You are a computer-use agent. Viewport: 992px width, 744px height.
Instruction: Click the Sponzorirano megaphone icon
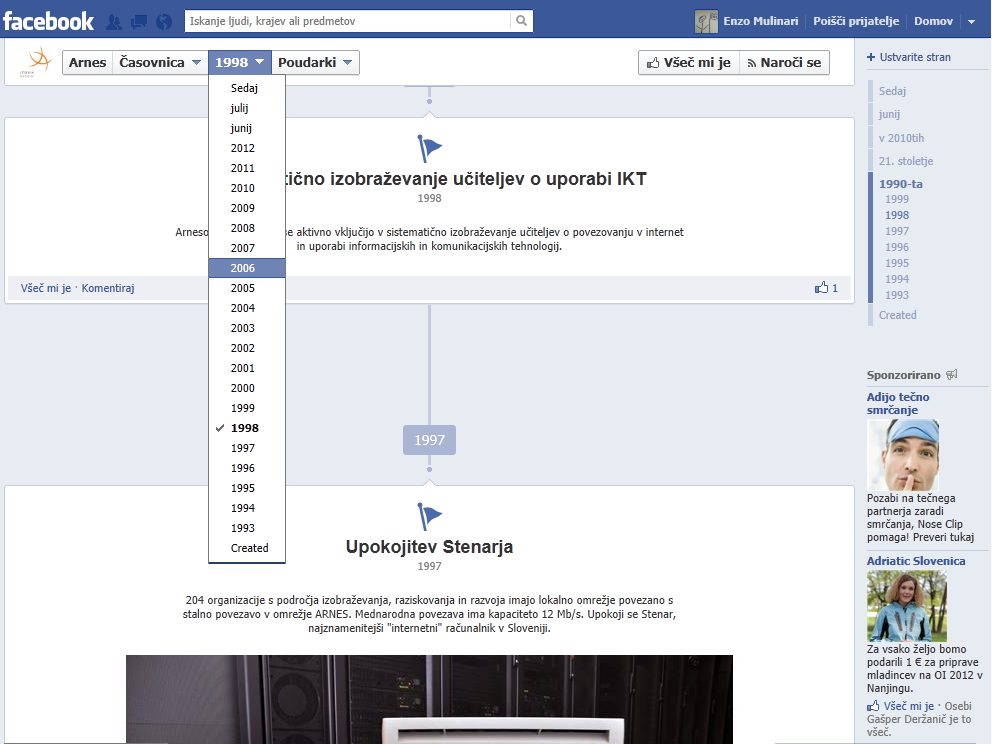coord(952,375)
